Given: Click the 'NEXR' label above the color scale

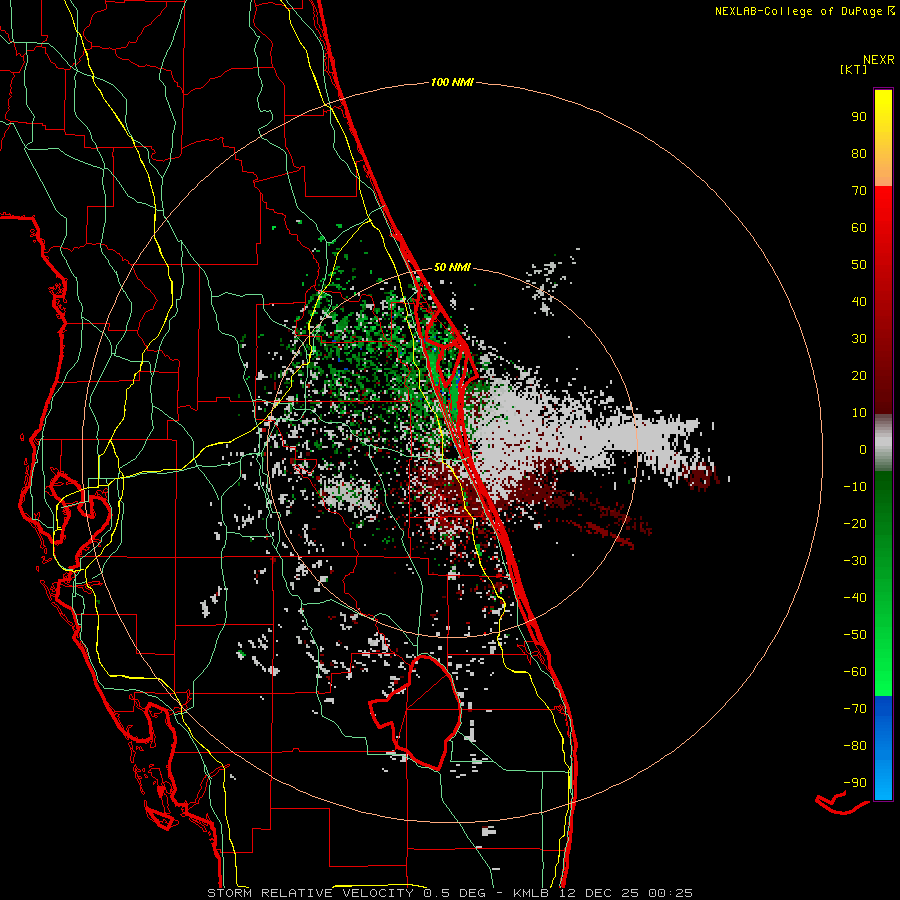Looking at the screenshot, I should 879,60.
